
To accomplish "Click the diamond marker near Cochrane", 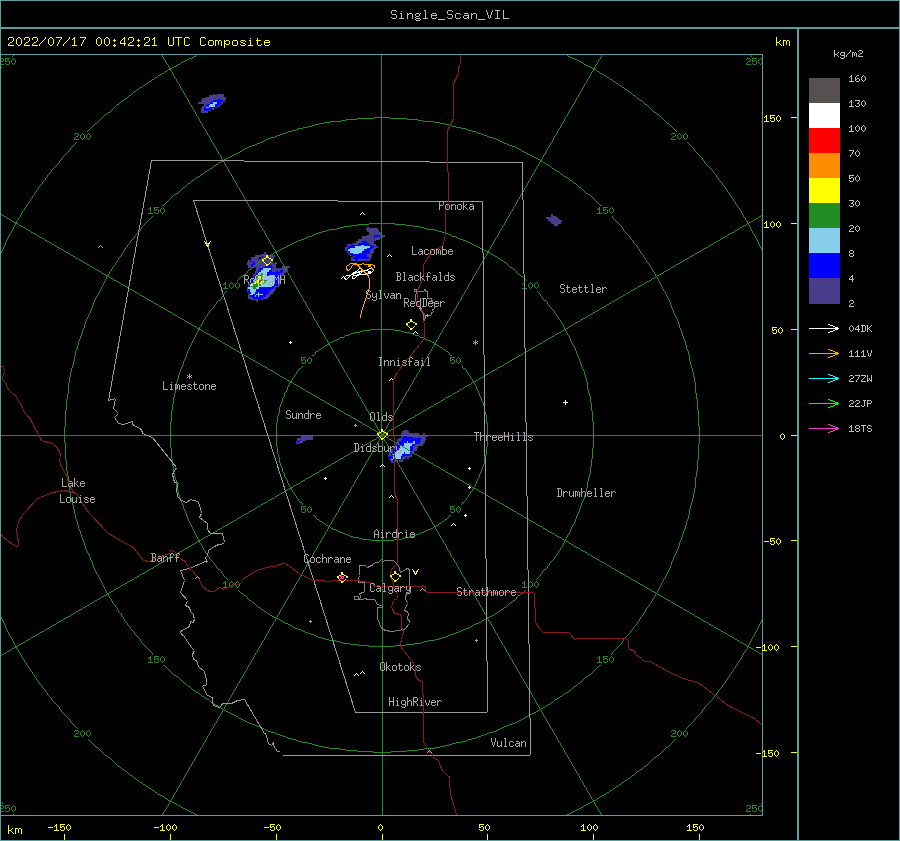I will (342, 577).
